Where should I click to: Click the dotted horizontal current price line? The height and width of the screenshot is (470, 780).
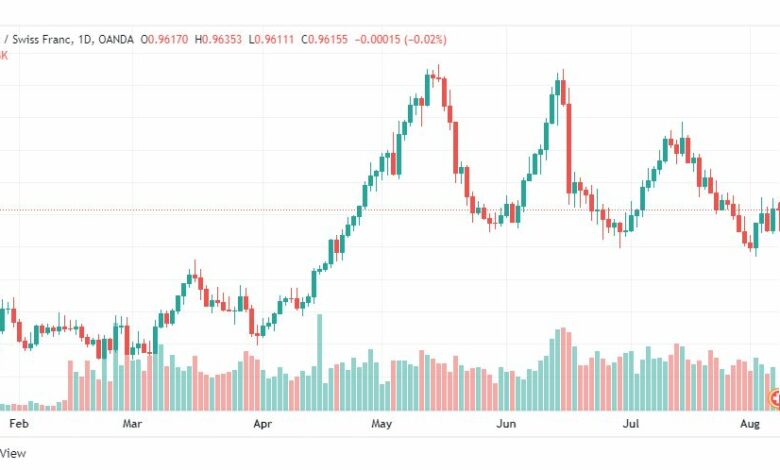[390, 210]
